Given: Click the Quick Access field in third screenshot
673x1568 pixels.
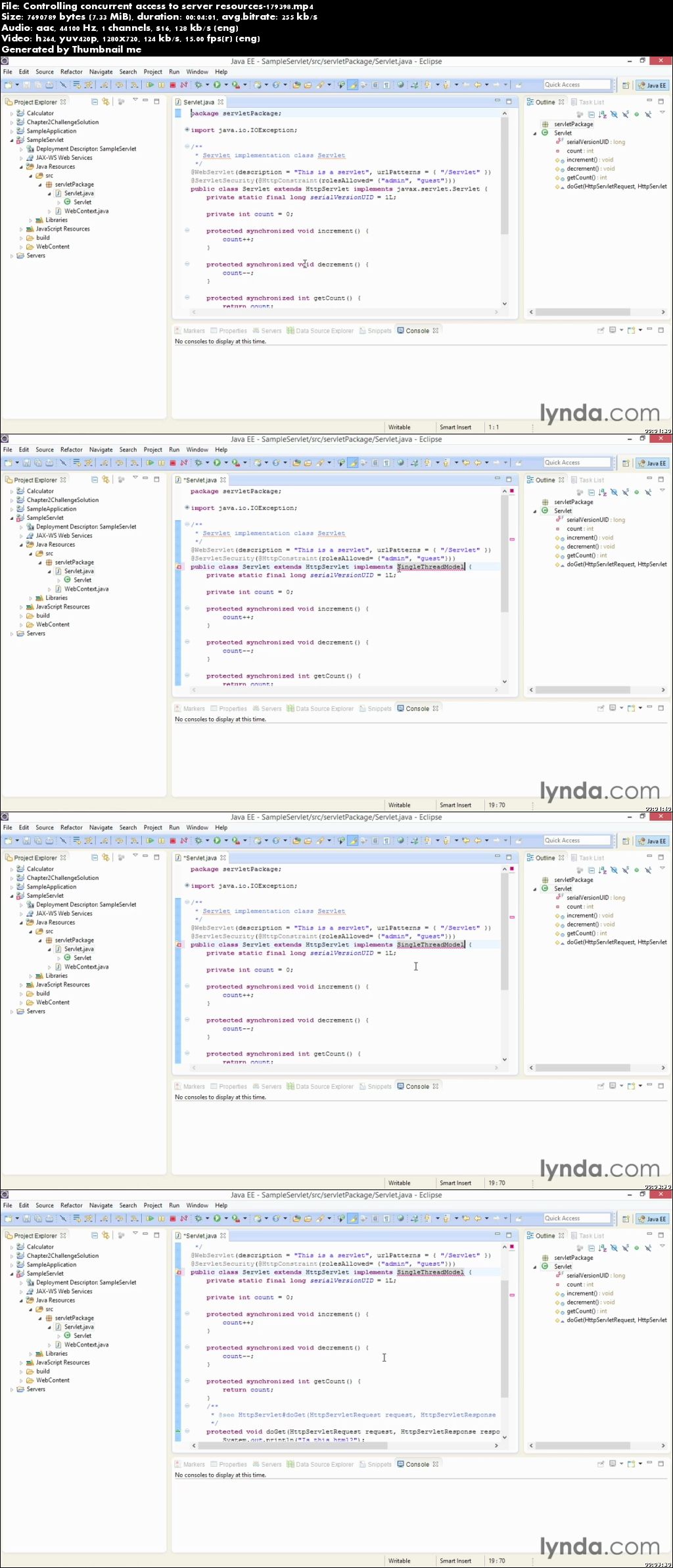Looking at the screenshot, I should point(577,841).
